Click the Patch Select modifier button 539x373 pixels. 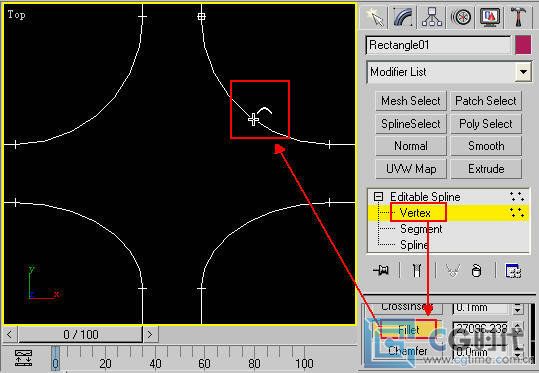tap(486, 101)
